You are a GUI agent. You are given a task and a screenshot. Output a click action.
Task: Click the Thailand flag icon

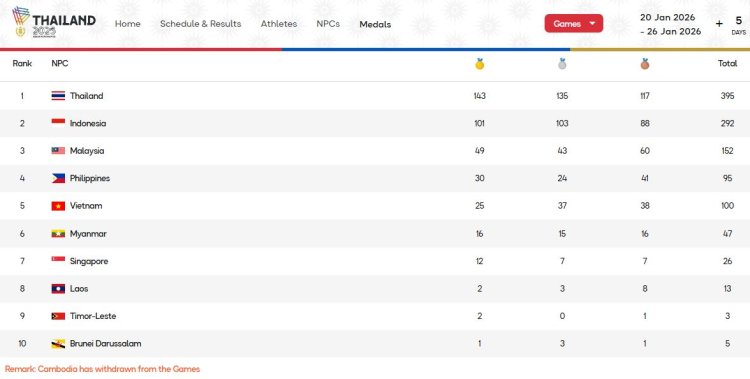[58, 96]
